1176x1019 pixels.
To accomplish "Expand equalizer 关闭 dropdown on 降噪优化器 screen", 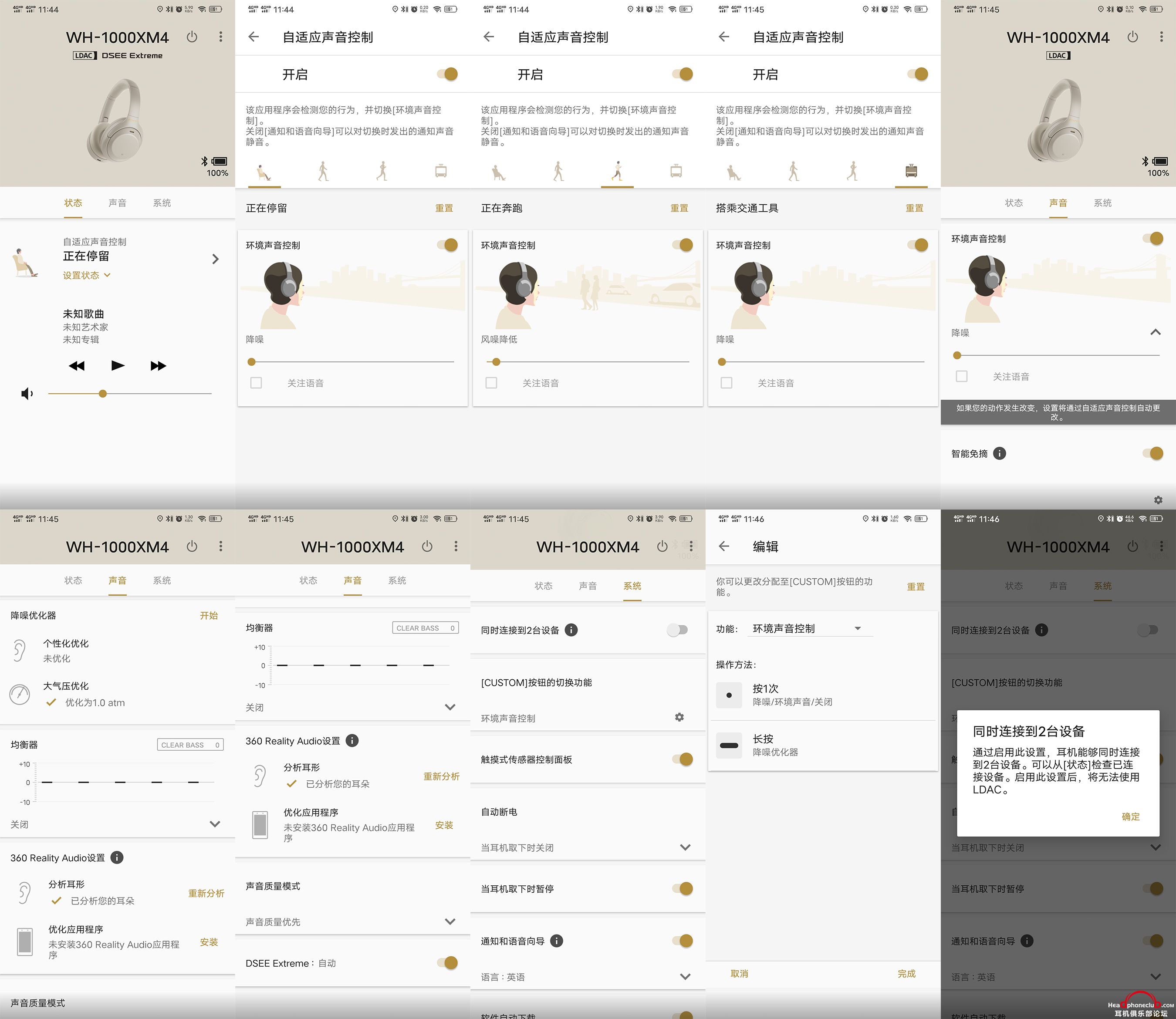I will click(214, 824).
